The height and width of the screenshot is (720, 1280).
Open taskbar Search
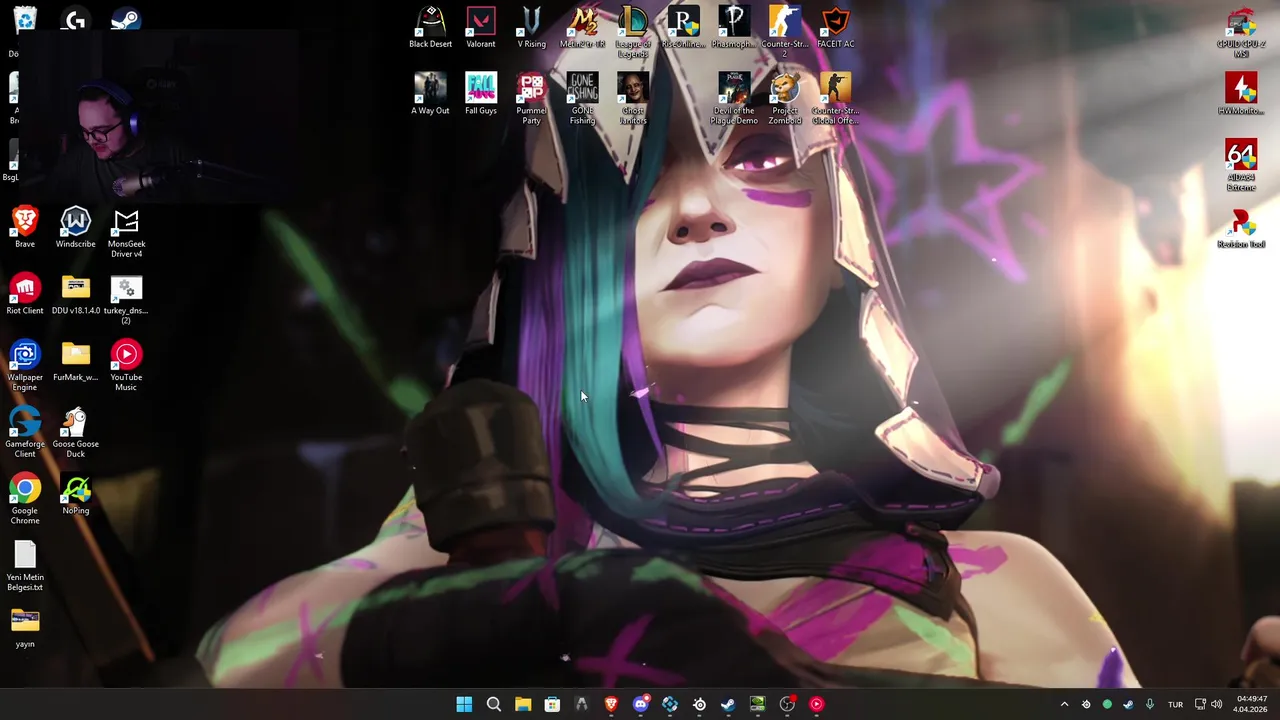493,704
